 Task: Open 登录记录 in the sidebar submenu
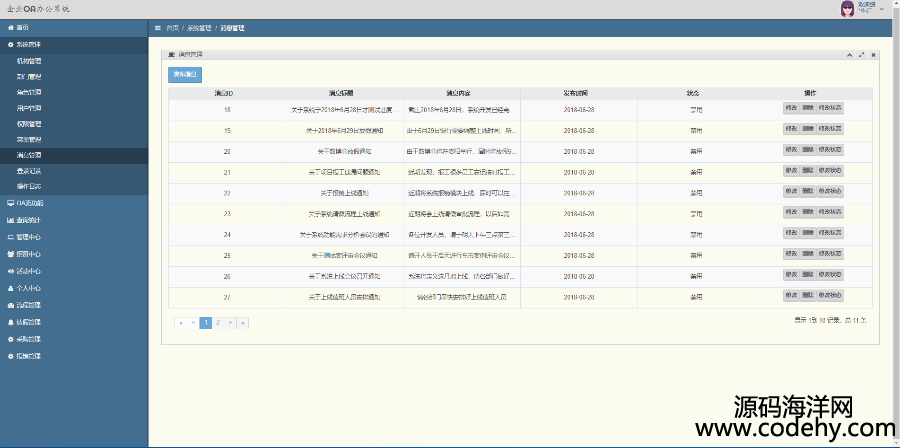[74, 171]
